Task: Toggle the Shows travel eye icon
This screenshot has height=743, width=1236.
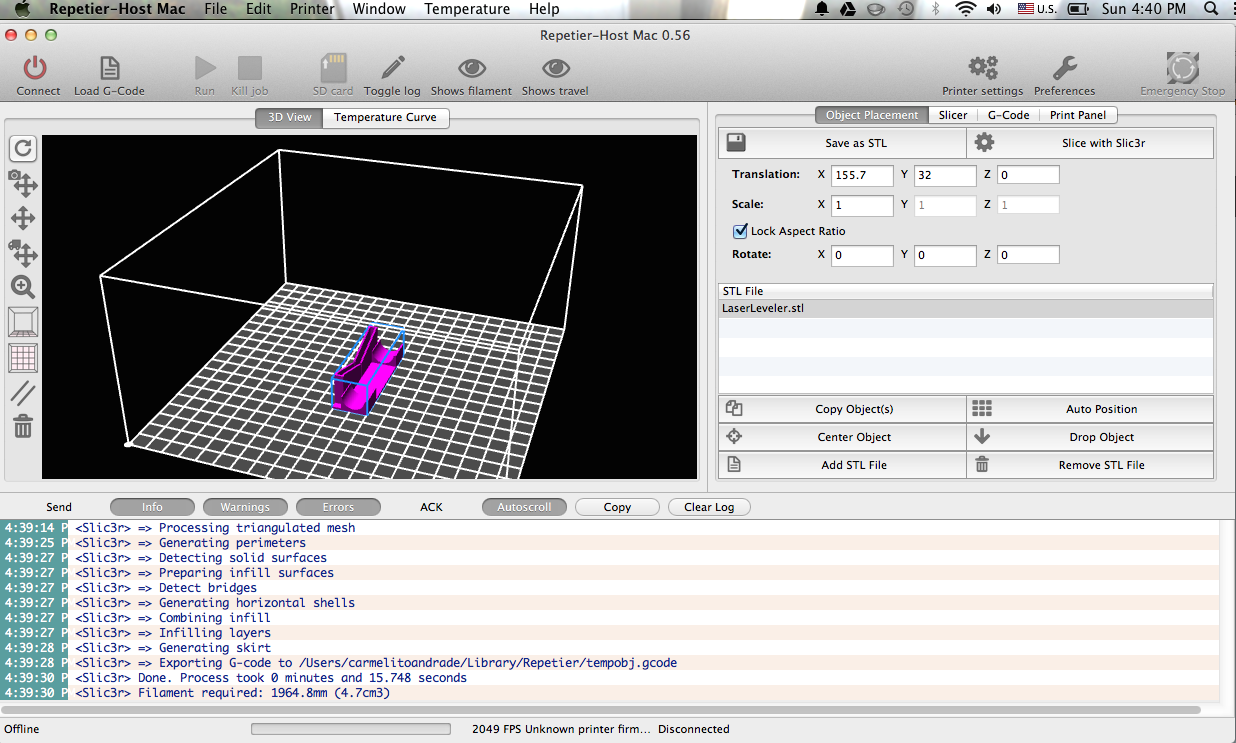Action: [555, 68]
